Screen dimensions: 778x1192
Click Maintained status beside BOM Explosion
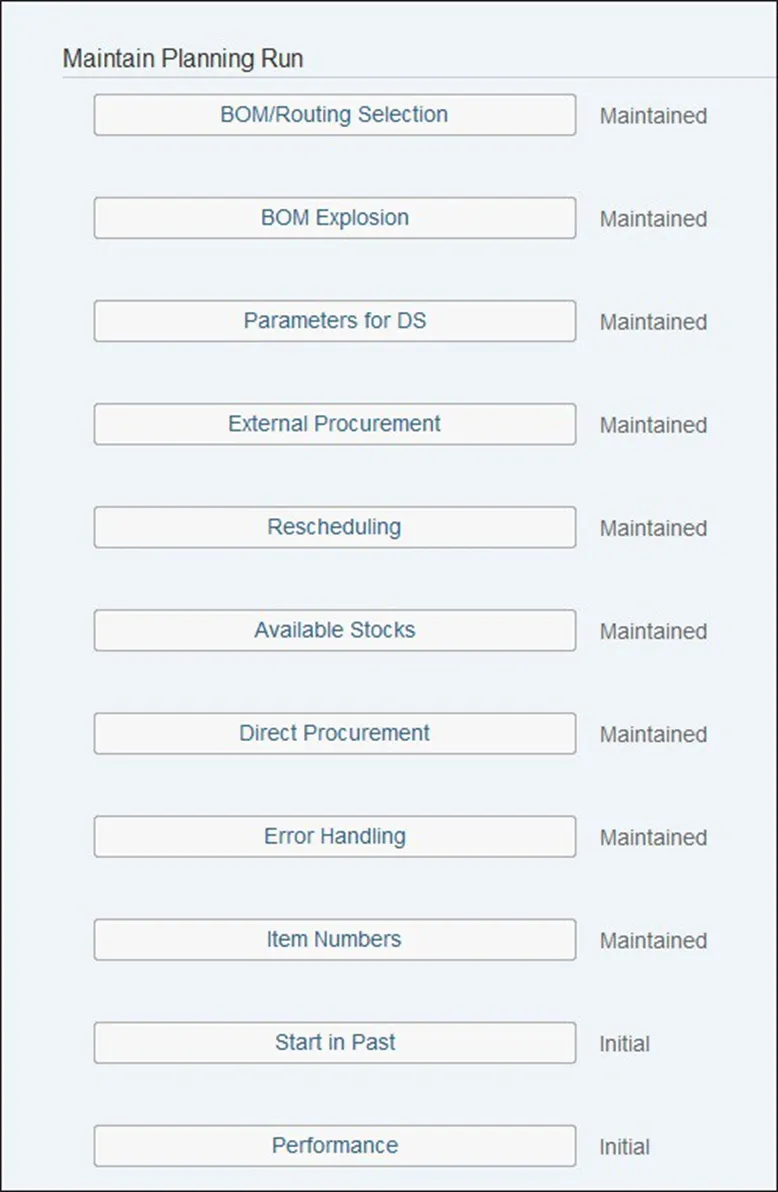(x=653, y=219)
